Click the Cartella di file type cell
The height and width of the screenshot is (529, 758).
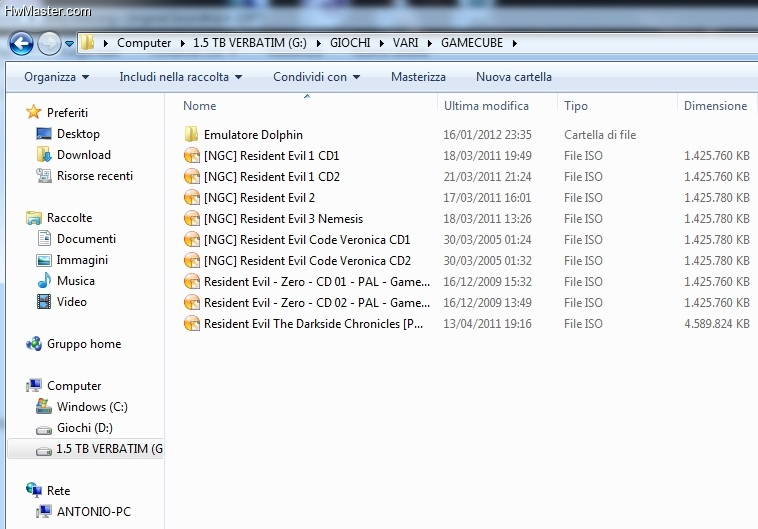click(600, 134)
